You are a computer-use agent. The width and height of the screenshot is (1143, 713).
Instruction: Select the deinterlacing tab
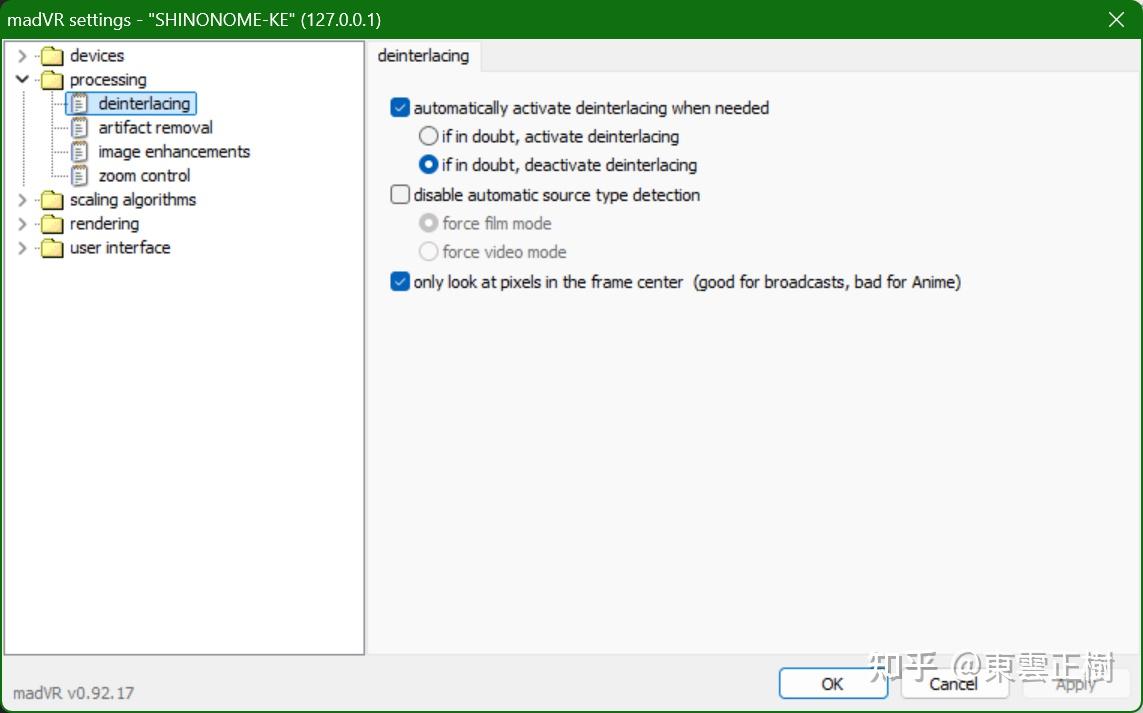(x=424, y=56)
